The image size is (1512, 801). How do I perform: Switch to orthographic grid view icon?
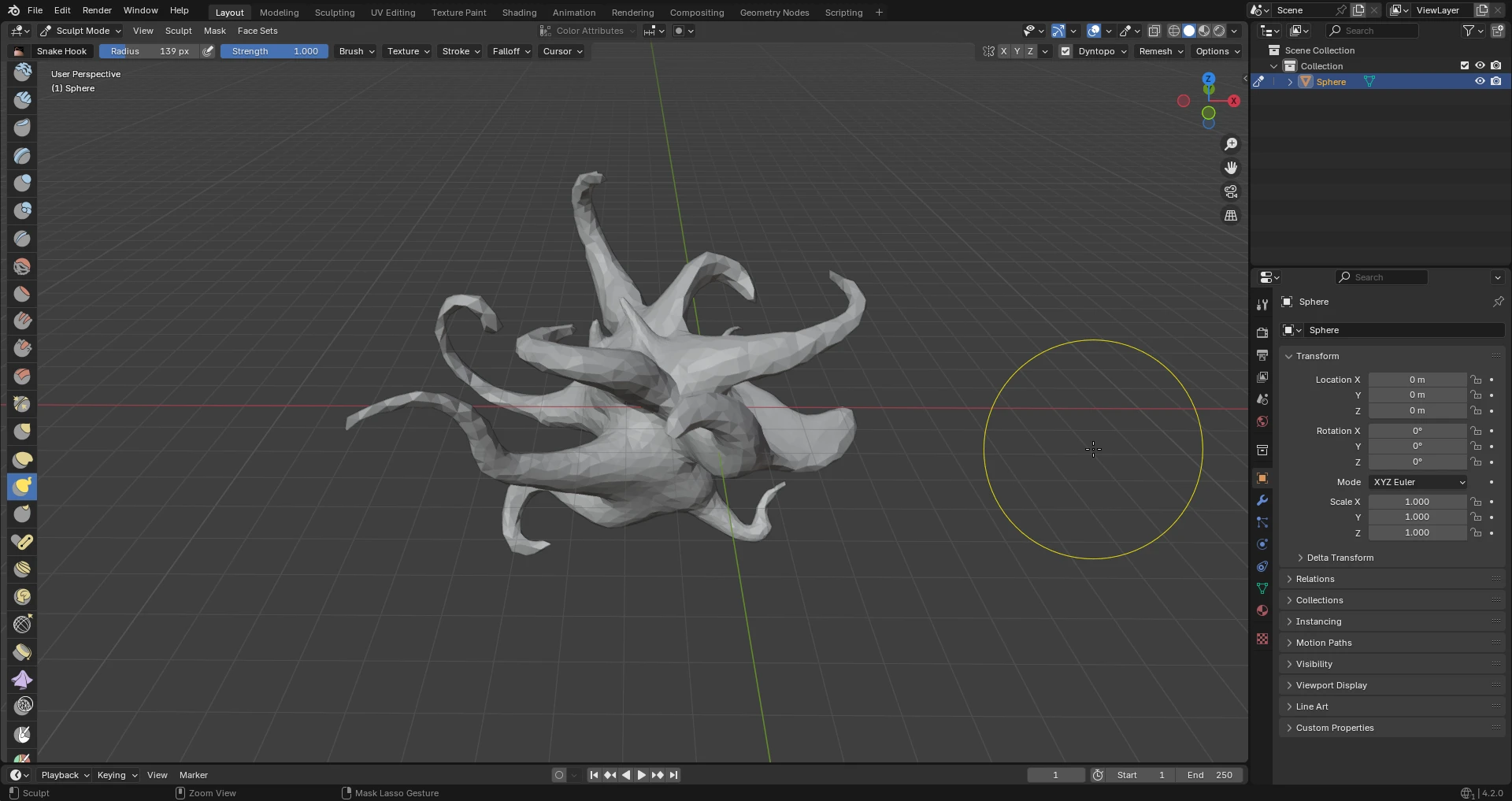point(1230,216)
